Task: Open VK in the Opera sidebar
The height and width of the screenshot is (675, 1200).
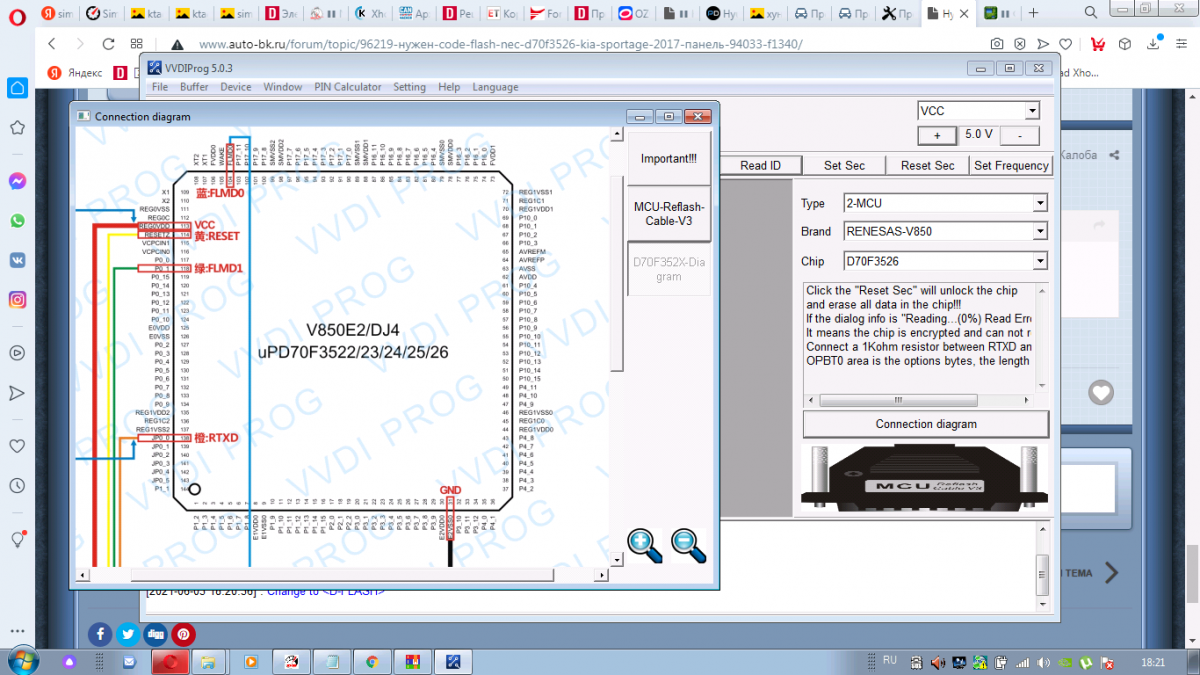Action: click(x=17, y=259)
